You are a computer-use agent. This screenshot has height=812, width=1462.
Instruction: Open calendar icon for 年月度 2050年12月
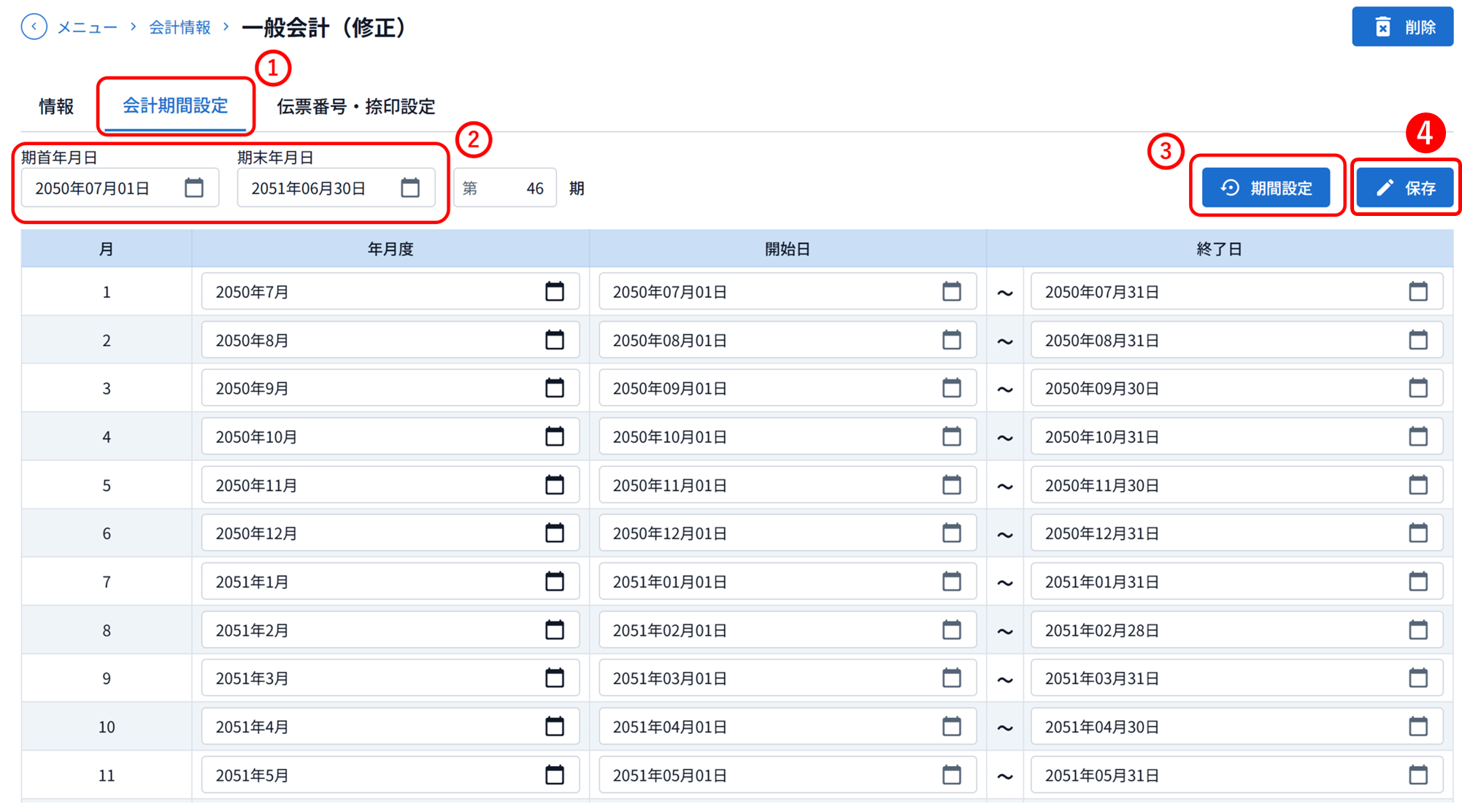555,533
